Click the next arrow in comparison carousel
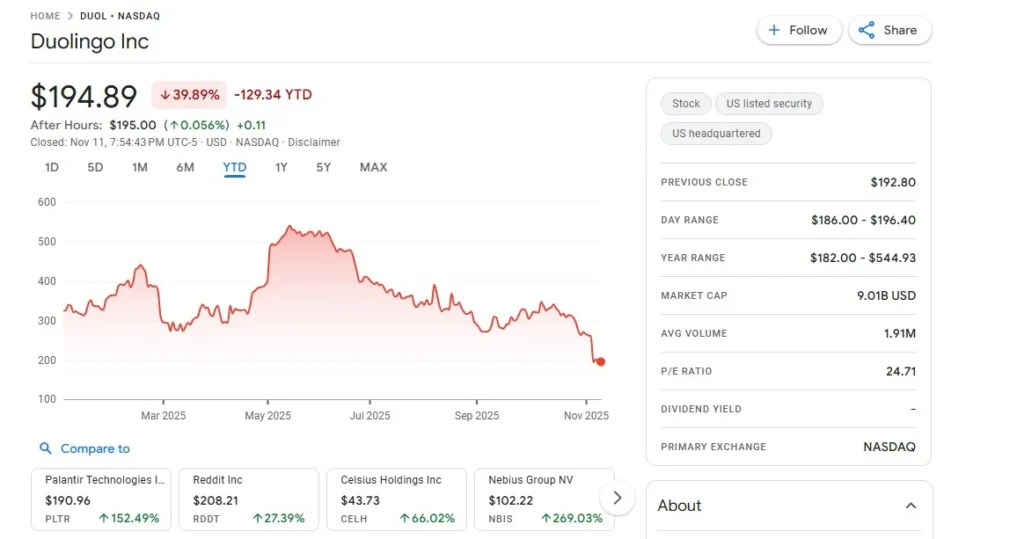The width and height of the screenshot is (1024, 539). tap(617, 497)
